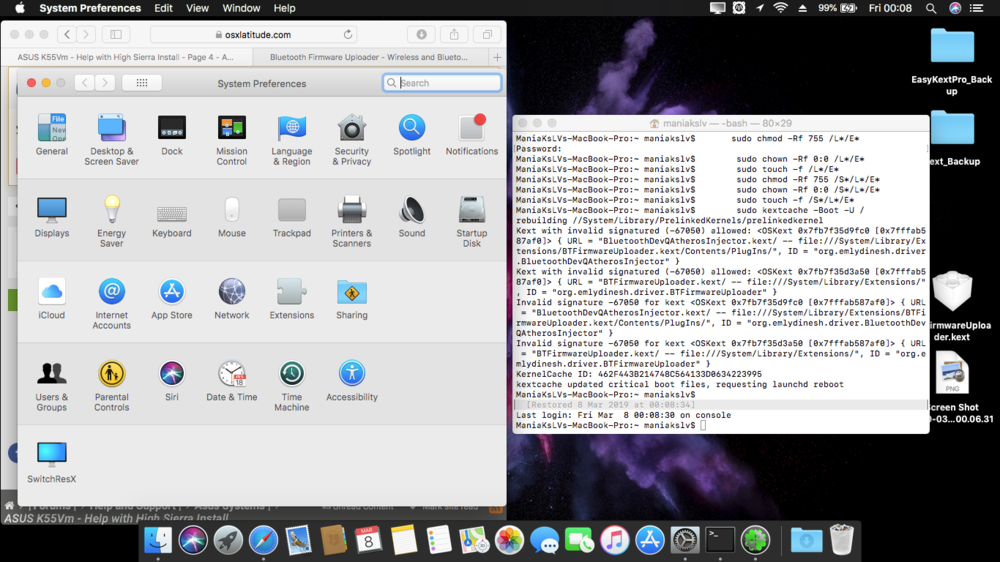
Task: Open App Store preferences pane
Action: tap(172, 299)
